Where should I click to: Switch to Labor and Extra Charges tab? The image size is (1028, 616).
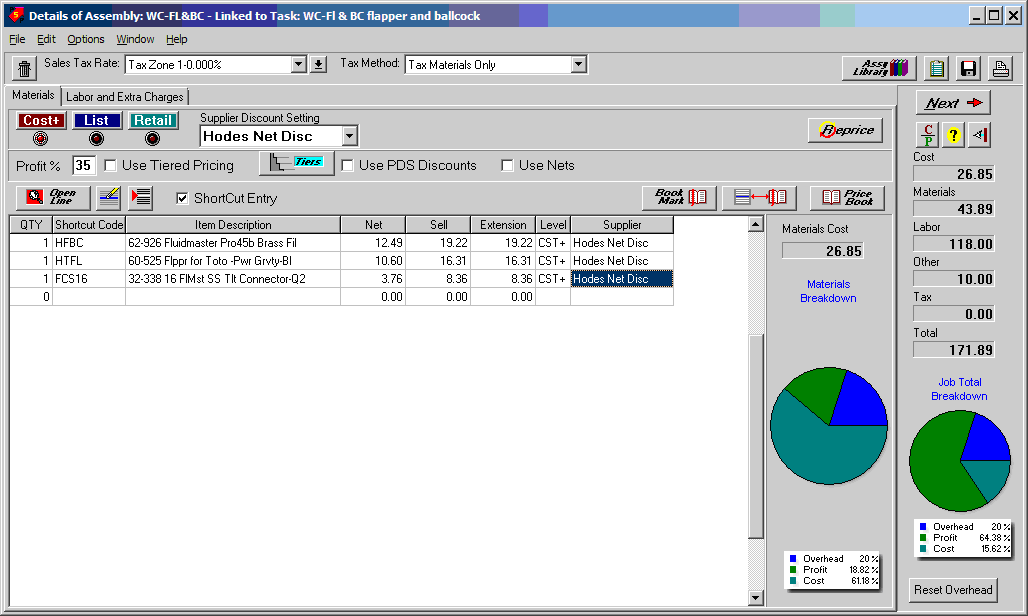pyautogui.click(x=125, y=97)
